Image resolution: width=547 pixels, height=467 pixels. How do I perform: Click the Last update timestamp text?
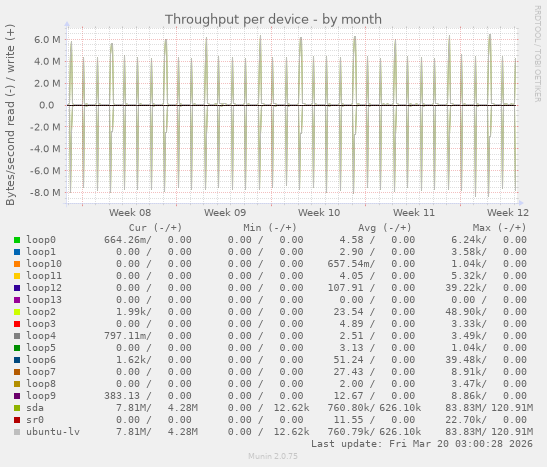coord(422,444)
